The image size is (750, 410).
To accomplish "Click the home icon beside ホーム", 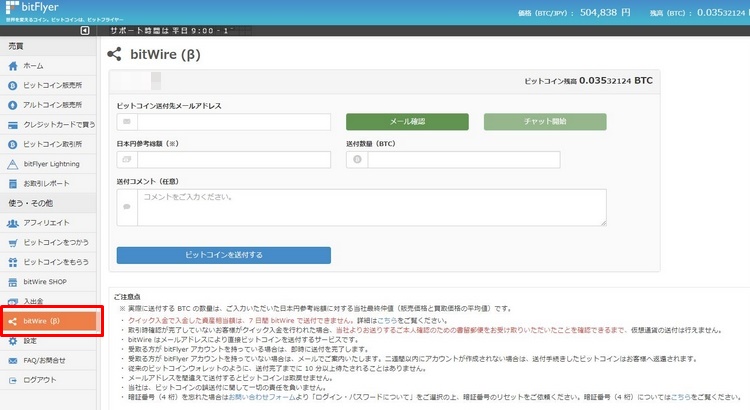I will coord(13,66).
